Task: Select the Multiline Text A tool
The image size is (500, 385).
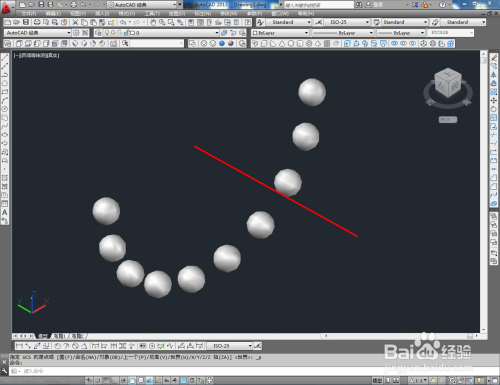Action: (x=5, y=212)
